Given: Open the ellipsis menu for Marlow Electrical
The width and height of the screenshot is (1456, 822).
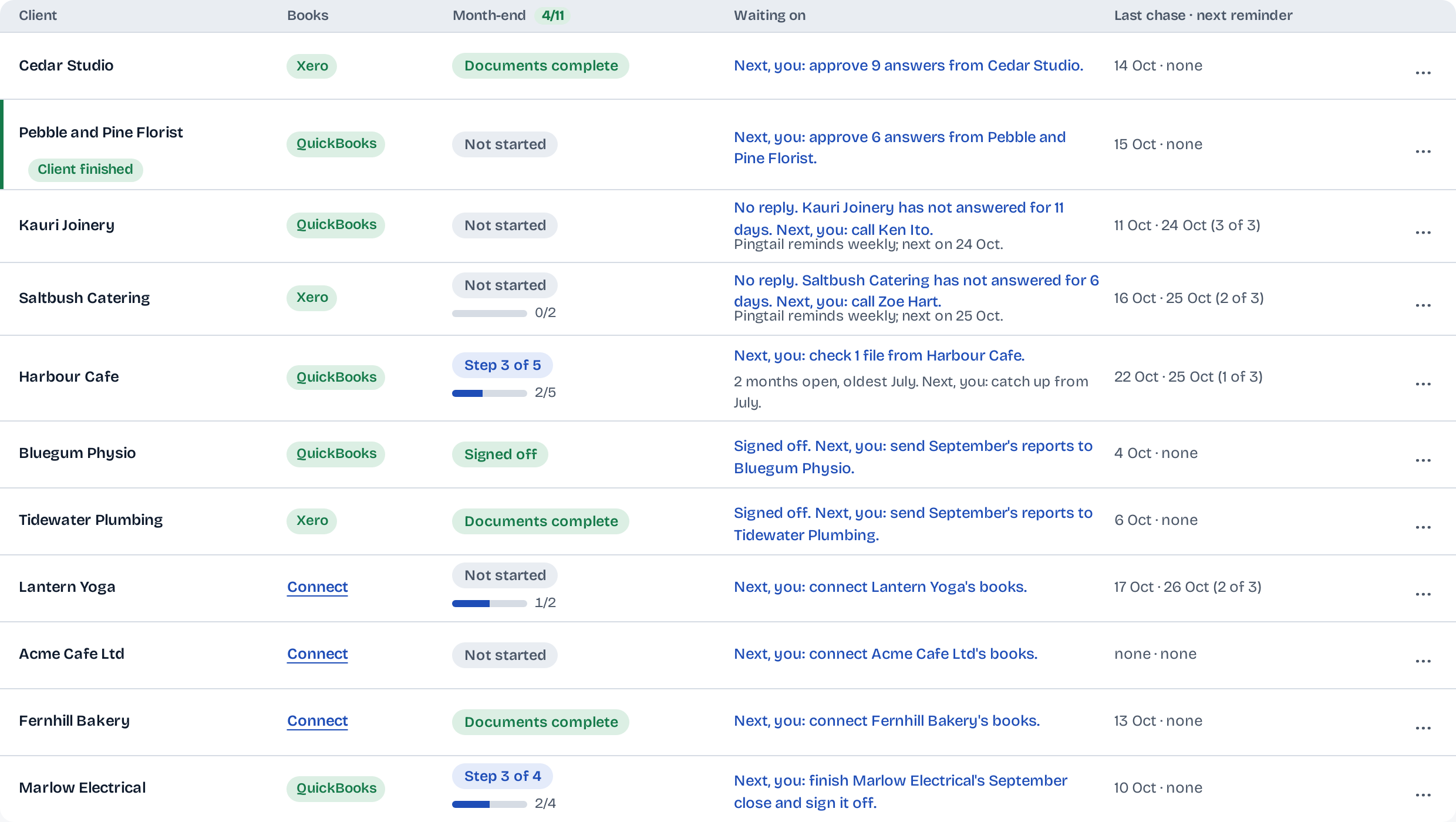Looking at the screenshot, I should pos(1423,795).
